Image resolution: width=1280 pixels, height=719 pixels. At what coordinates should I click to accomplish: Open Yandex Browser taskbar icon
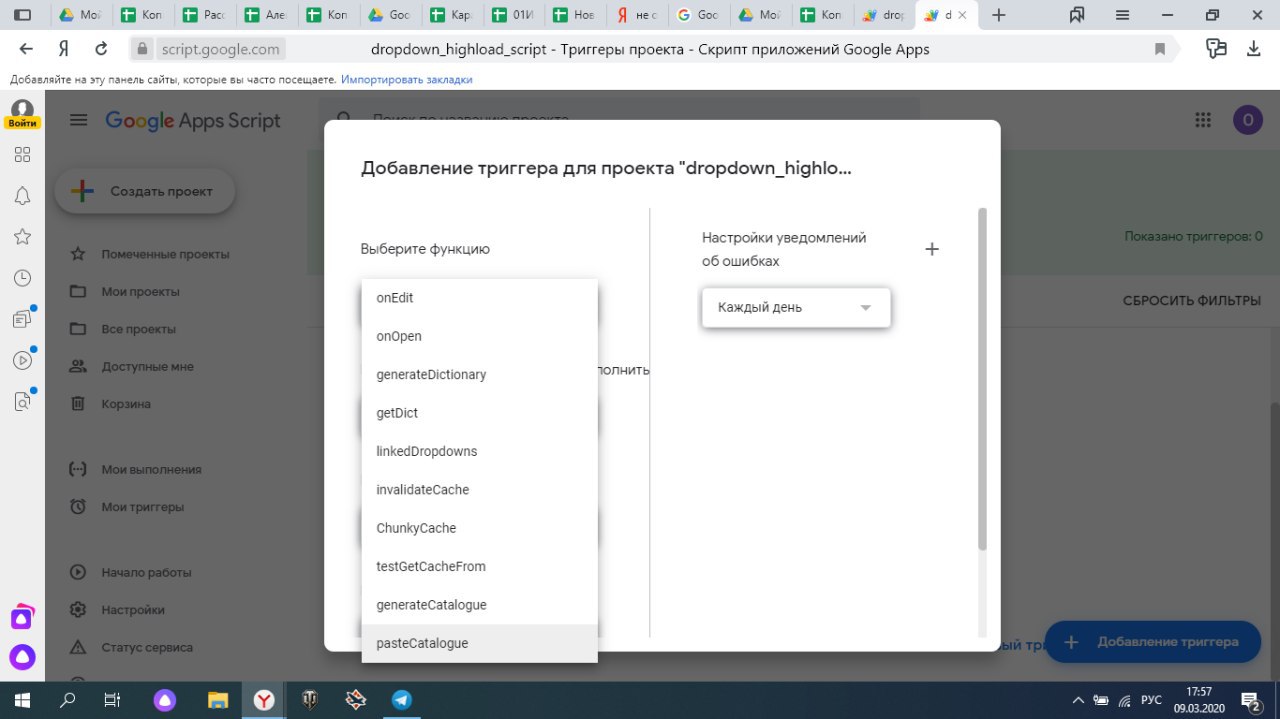click(x=264, y=700)
